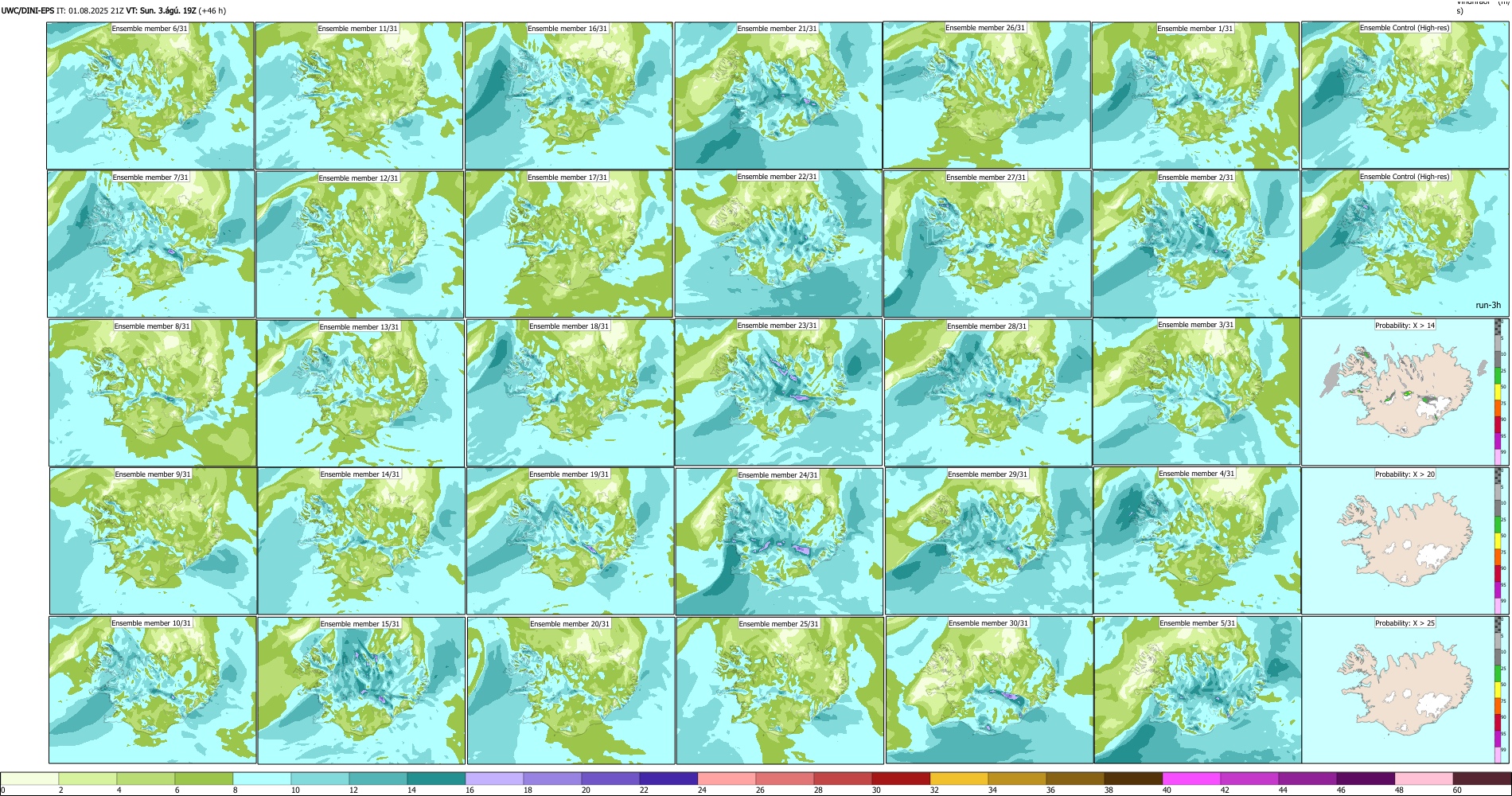Pick the dark blue 22–24 legend swatch
1512x796 pixels.
[x=668, y=778]
